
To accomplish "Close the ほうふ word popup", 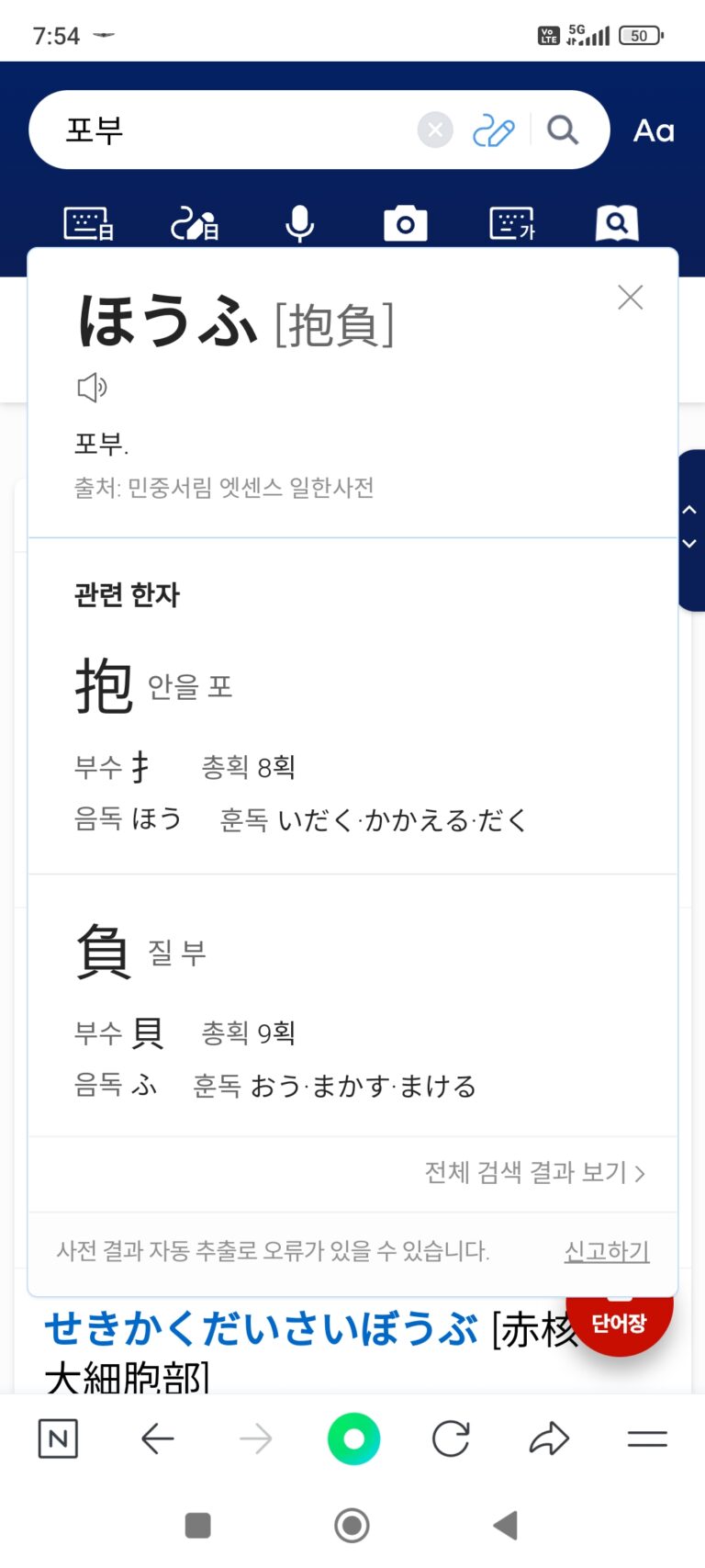I will [630, 298].
